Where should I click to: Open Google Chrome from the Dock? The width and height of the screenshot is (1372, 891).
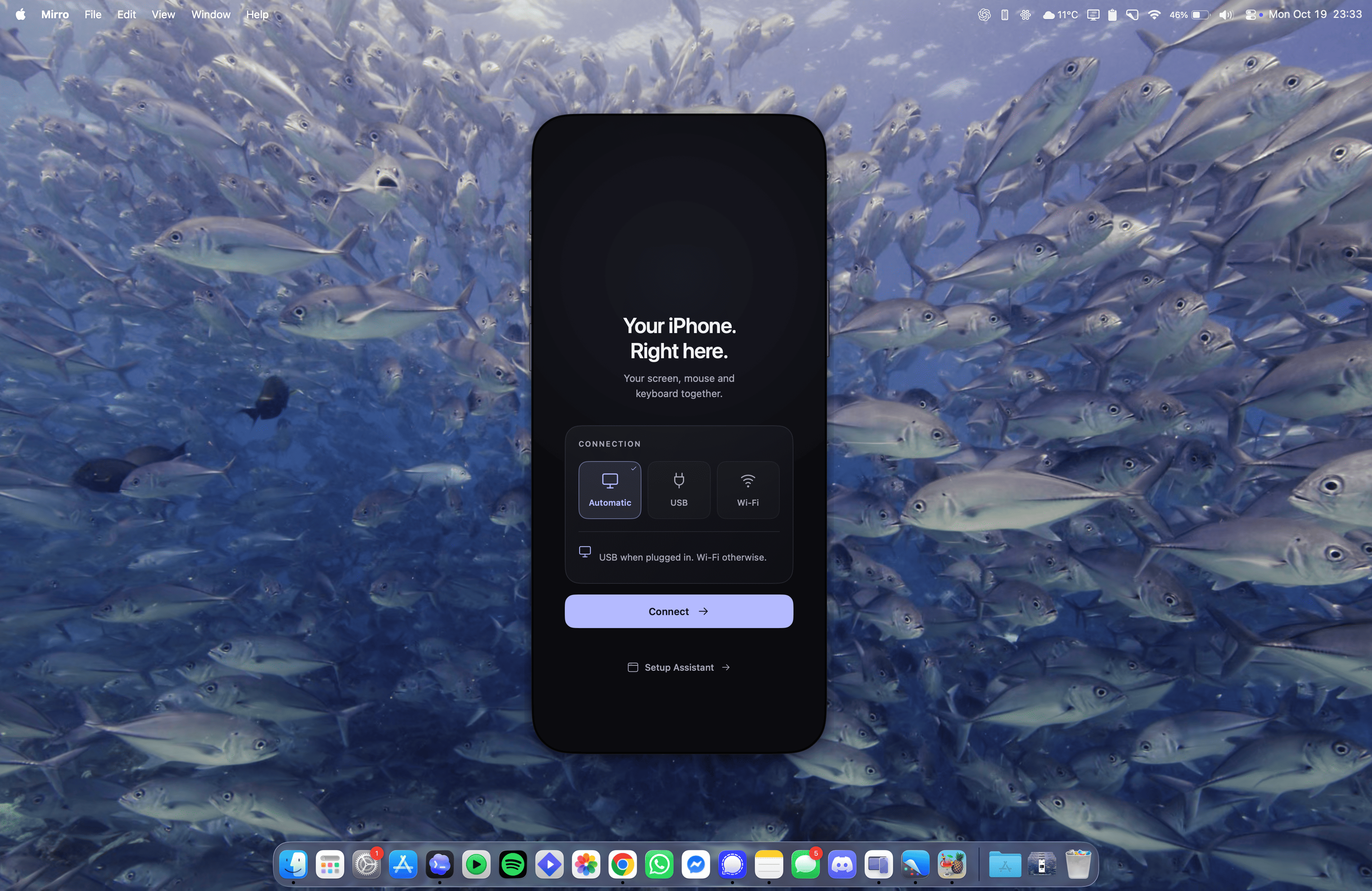coord(623,864)
